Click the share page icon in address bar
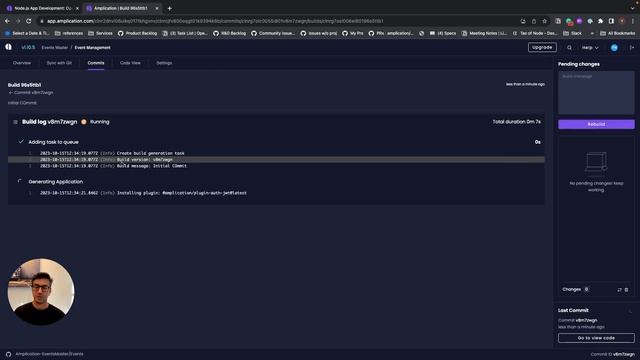The height and width of the screenshot is (360, 640). click(x=534, y=21)
